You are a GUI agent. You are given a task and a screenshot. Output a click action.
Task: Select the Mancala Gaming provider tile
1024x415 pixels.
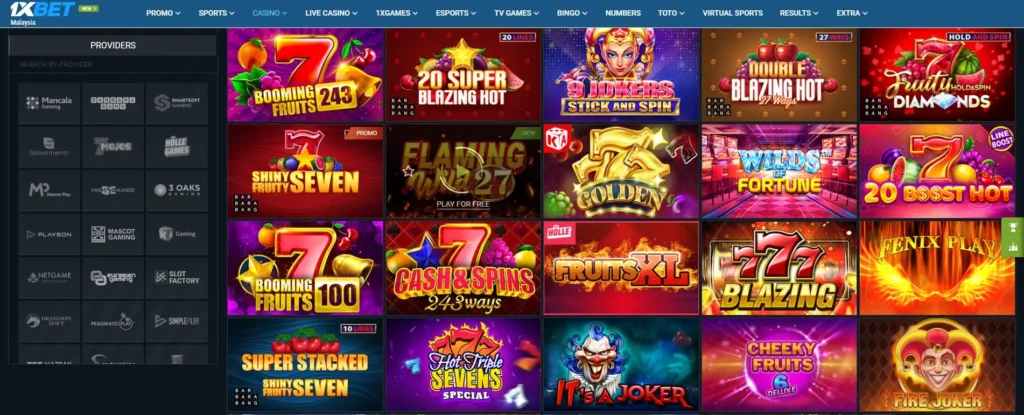click(49, 103)
